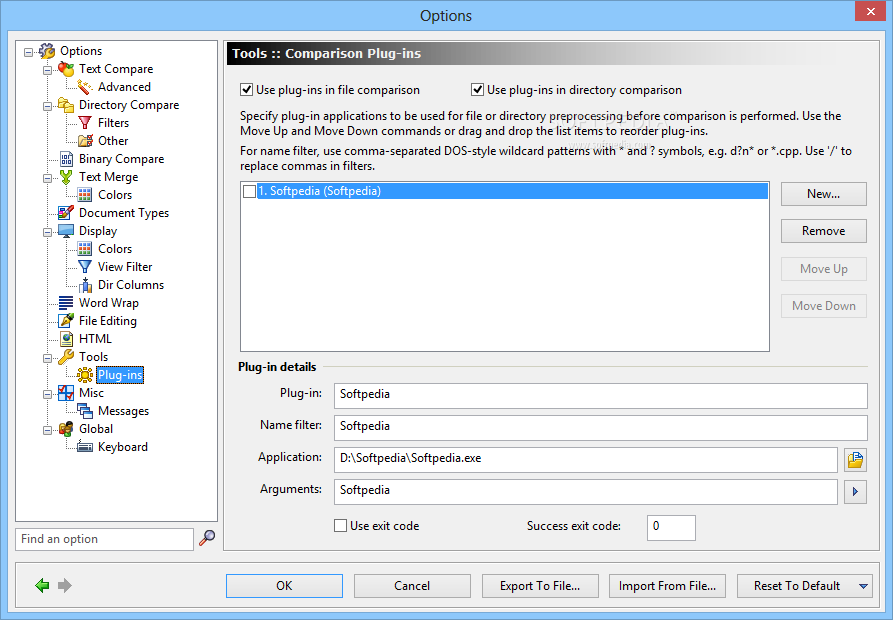Open the arguments variable arrow menu
This screenshot has height=620, width=893.
855,492
